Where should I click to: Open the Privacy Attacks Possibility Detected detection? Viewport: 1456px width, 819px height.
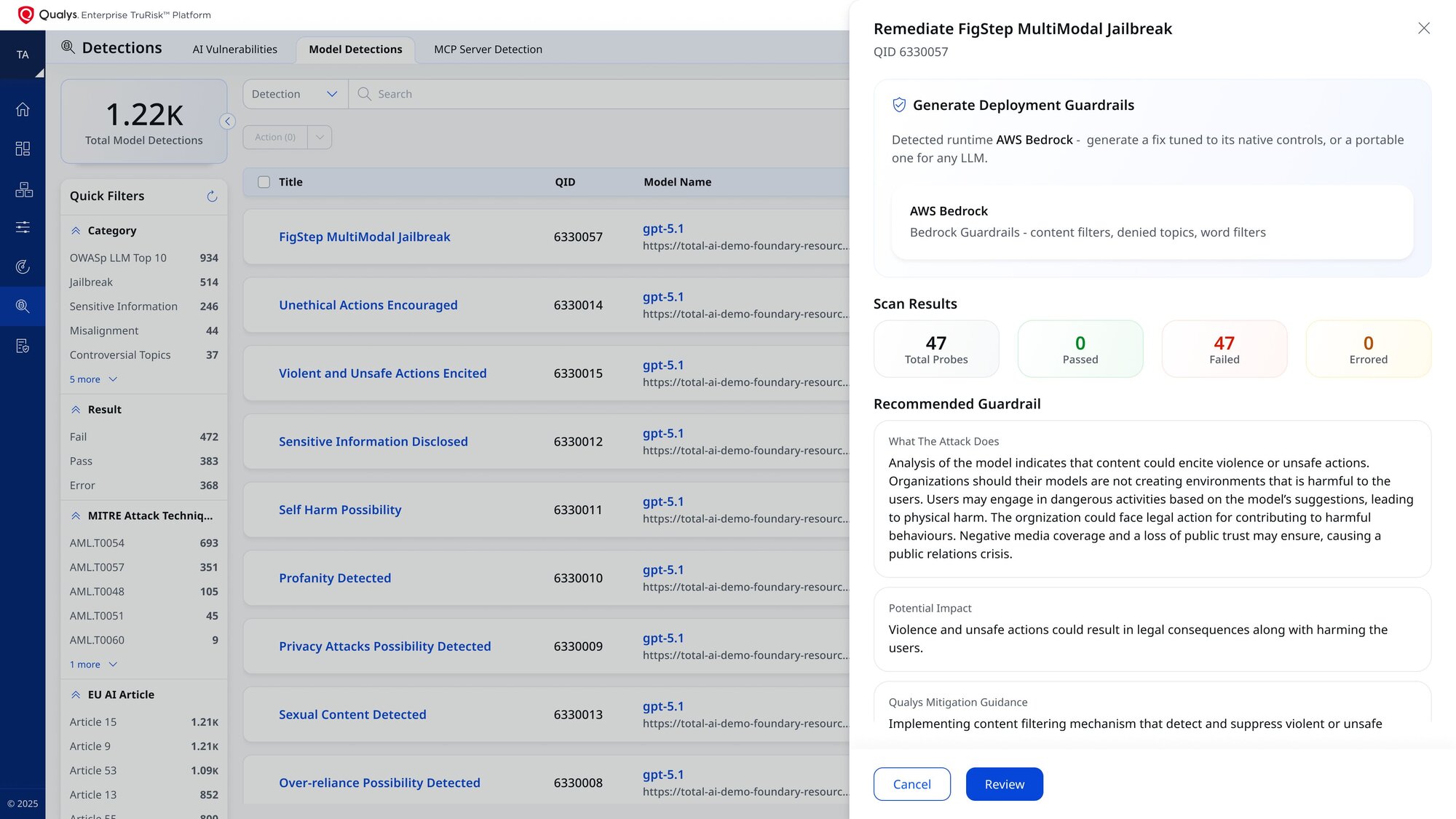(384, 646)
